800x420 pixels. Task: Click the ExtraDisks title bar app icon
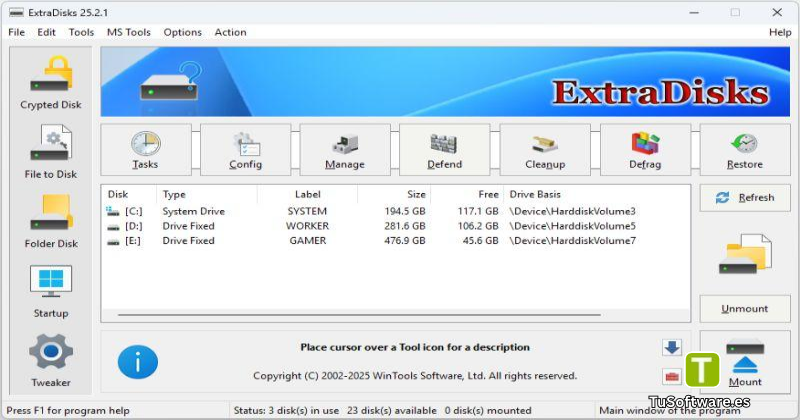[16, 12]
